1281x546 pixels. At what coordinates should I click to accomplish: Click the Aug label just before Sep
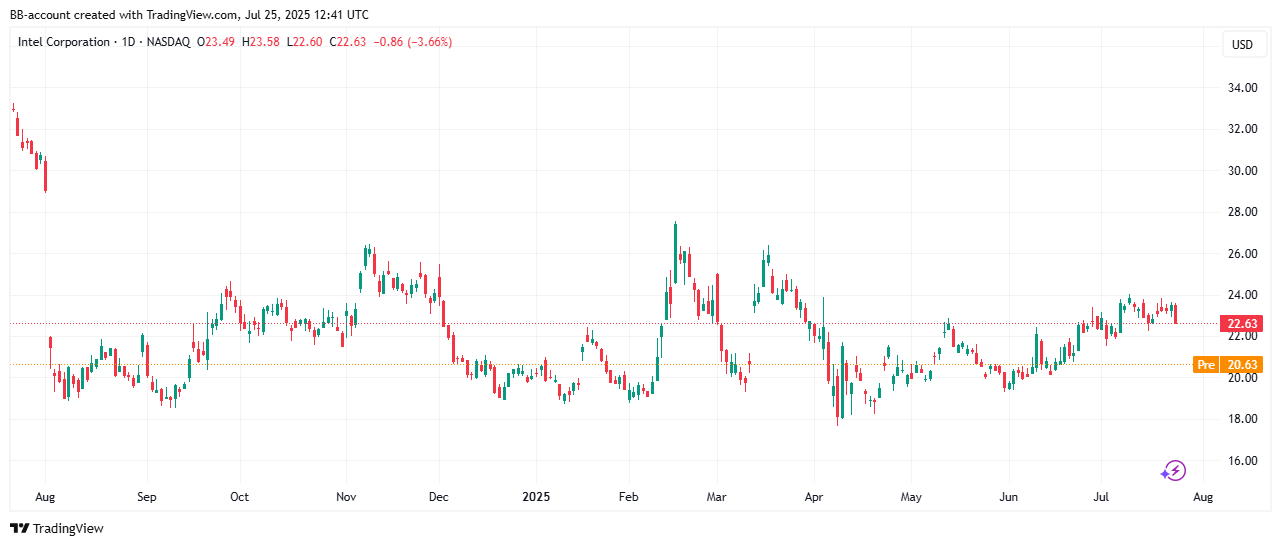coord(46,496)
